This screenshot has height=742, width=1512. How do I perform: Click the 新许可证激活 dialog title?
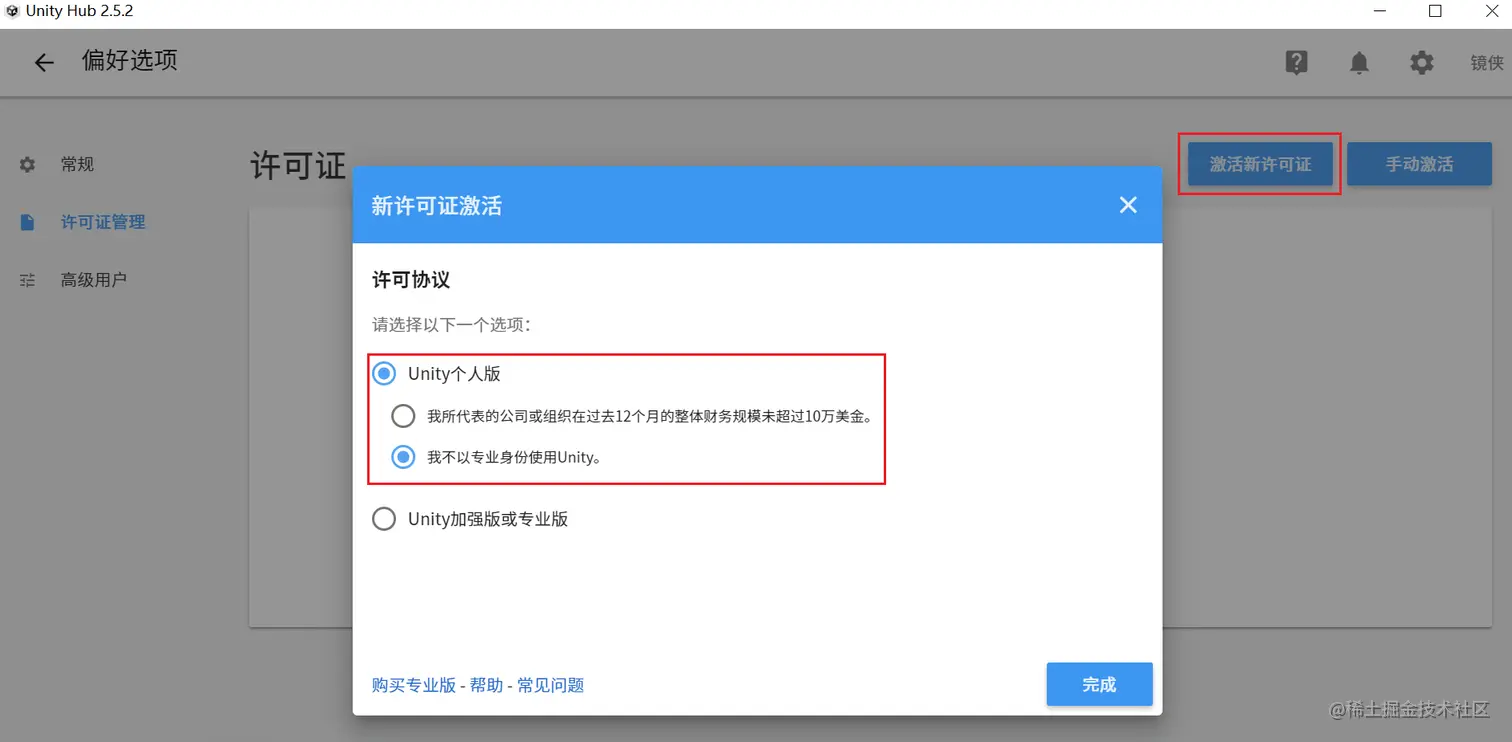pos(437,206)
